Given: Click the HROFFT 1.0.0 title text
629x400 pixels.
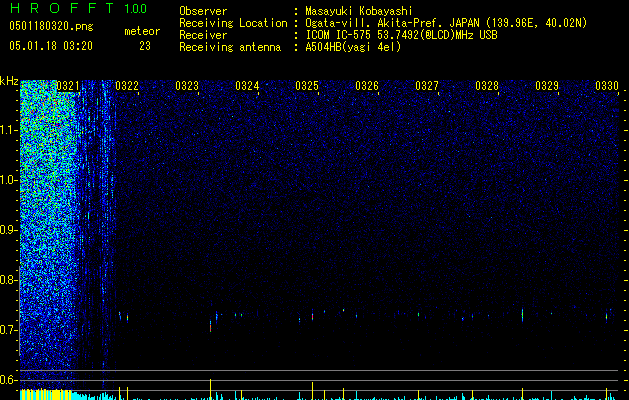Looking at the screenshot, I should coord(78,8).
